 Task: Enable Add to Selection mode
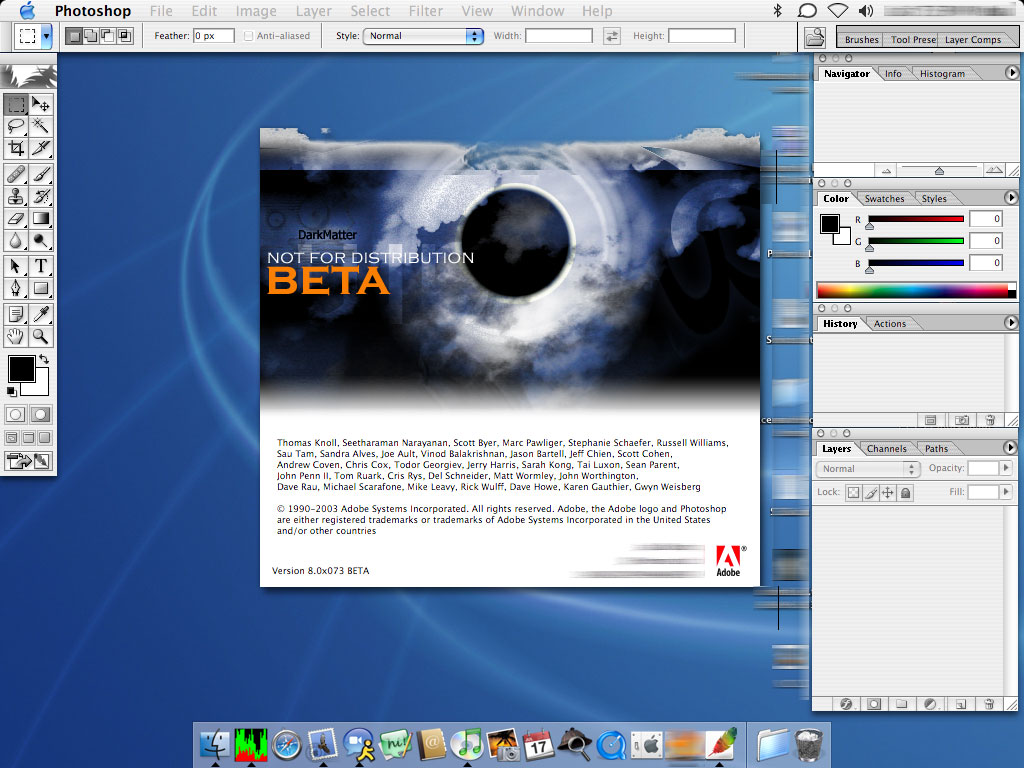coord(91,36)
